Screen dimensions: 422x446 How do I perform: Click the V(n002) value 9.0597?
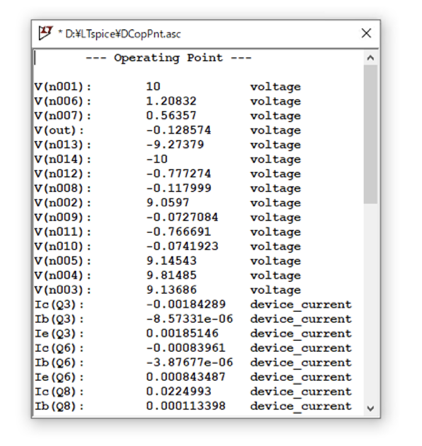(x=168, y=203)
